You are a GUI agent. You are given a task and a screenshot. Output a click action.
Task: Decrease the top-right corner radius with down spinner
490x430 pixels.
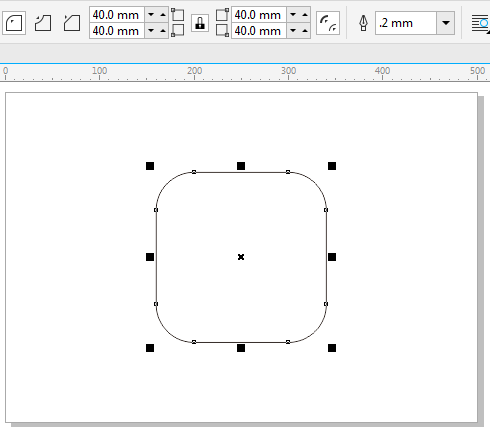click(293, 15)
